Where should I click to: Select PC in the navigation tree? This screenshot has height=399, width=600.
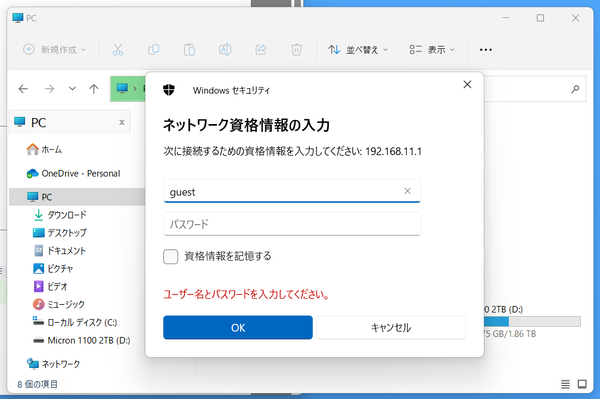[77, 197]
